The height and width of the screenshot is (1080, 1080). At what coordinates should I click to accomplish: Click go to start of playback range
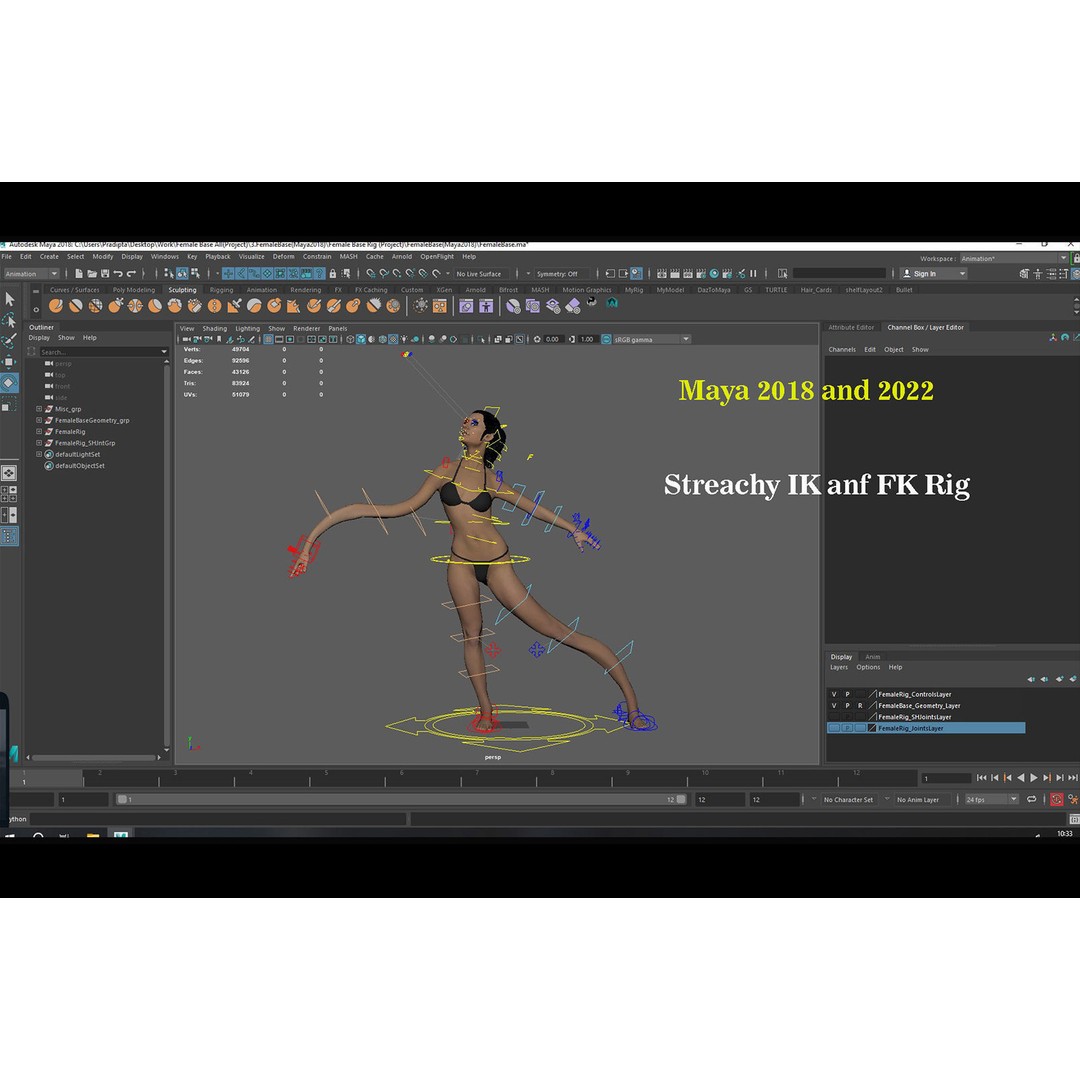[x=982, y=778]
